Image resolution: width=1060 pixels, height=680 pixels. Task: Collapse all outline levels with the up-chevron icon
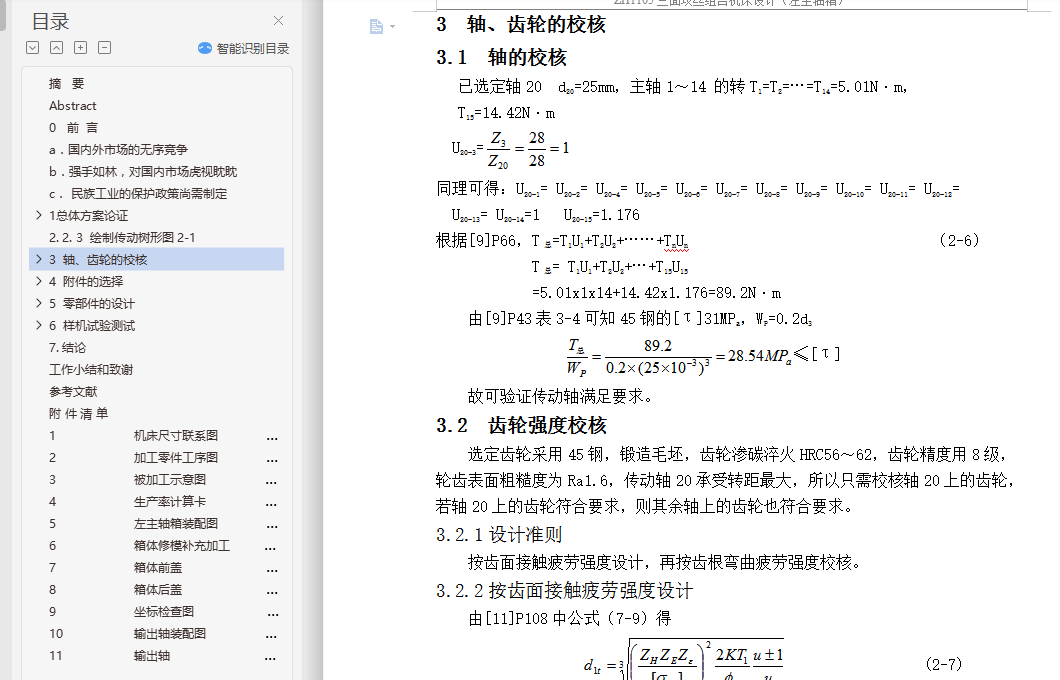(x=57, y=47)
